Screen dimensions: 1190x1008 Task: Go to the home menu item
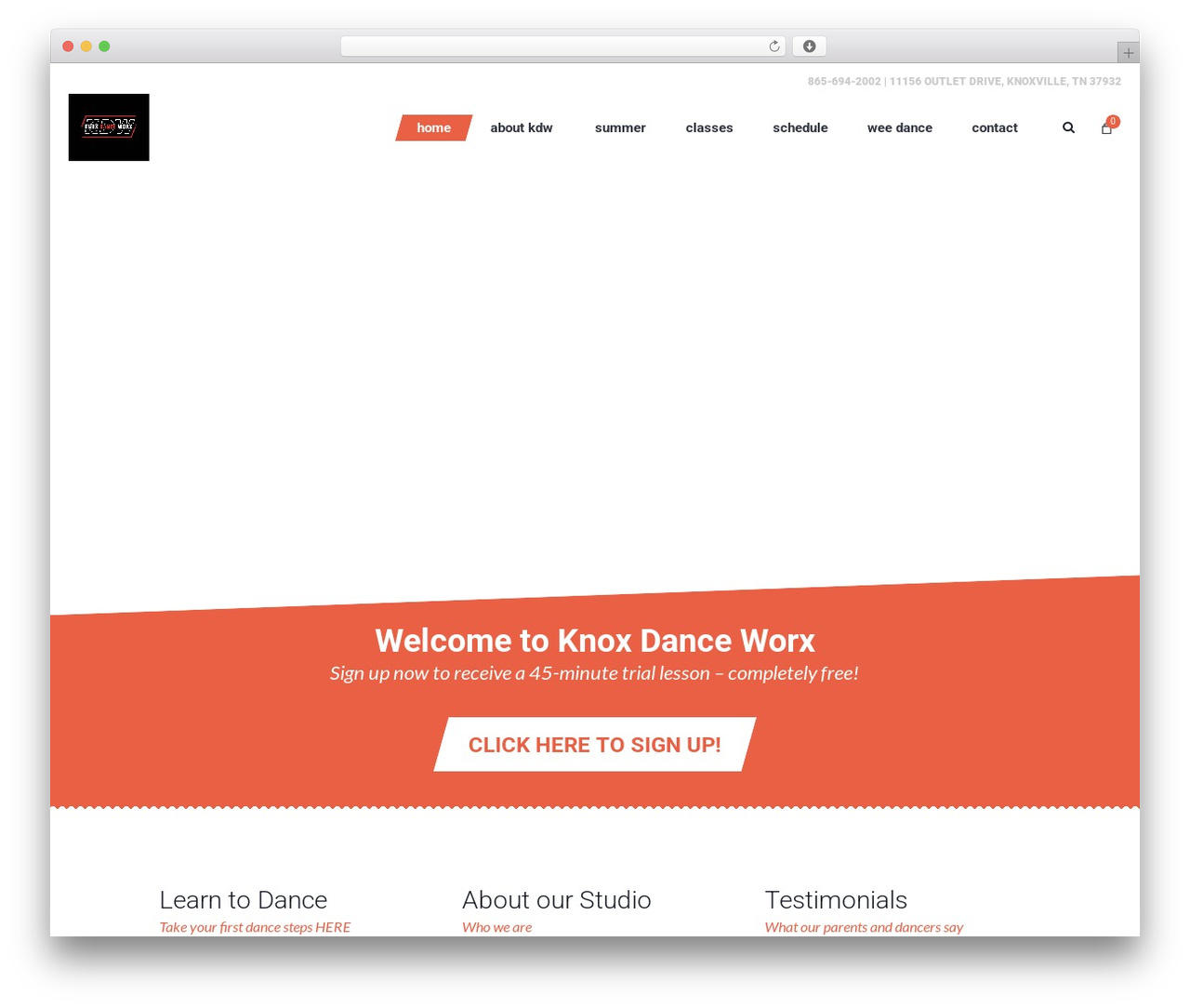coord(434,128)
